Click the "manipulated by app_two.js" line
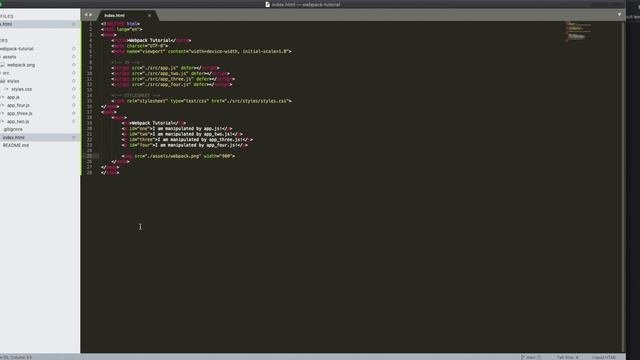 pos(182,134)
